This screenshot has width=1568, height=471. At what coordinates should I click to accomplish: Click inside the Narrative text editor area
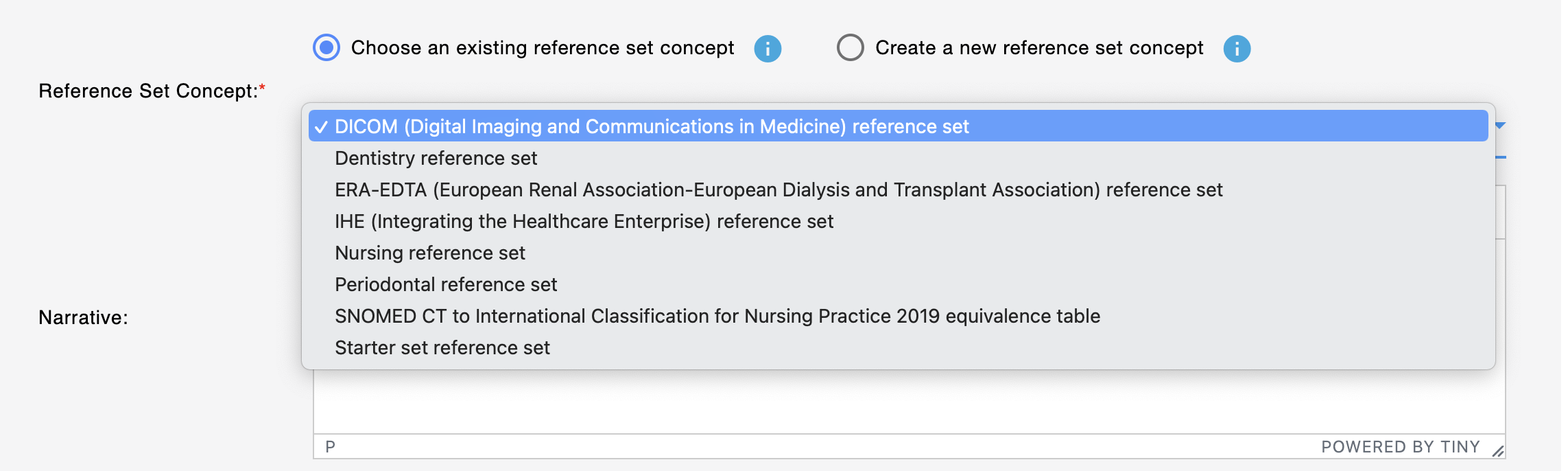click(x=909, y=402)
